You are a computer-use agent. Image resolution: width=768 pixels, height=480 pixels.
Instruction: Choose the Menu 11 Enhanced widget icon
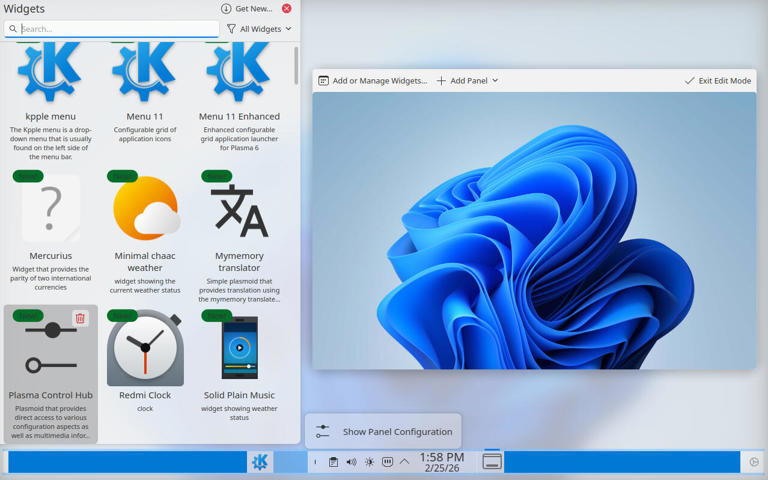coord(239,72)
